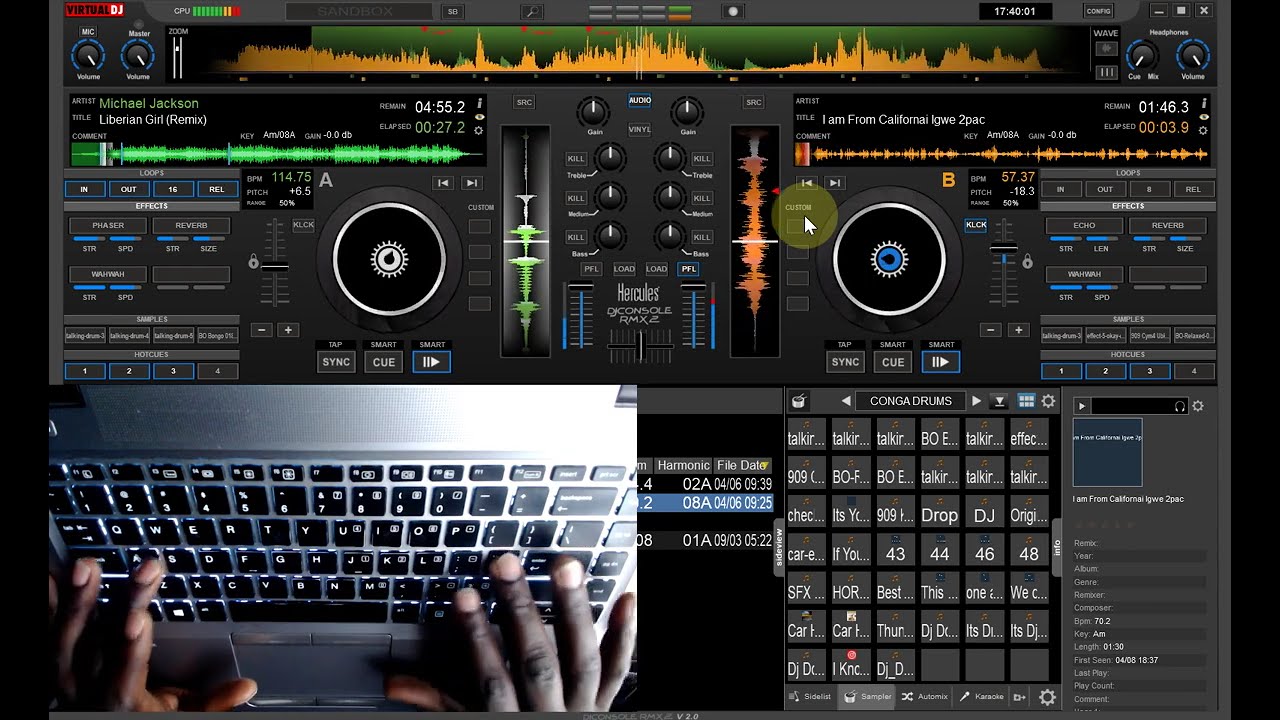This screenshot has height=720, width=1280.
Task: Switch to the Karaoke tab
Action: point(982,696)
